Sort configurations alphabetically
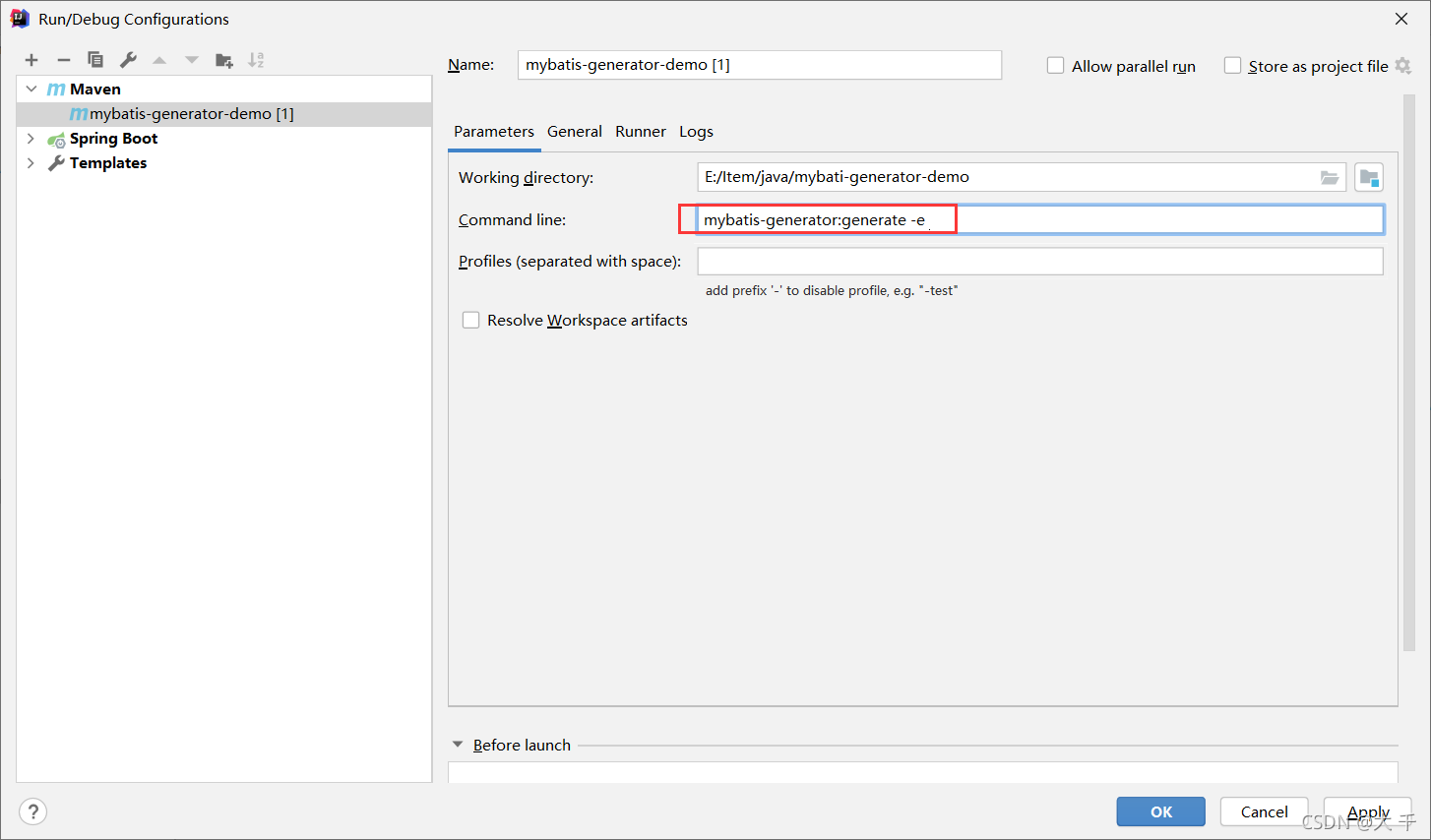1431x840 pixels. pos(256,60)
